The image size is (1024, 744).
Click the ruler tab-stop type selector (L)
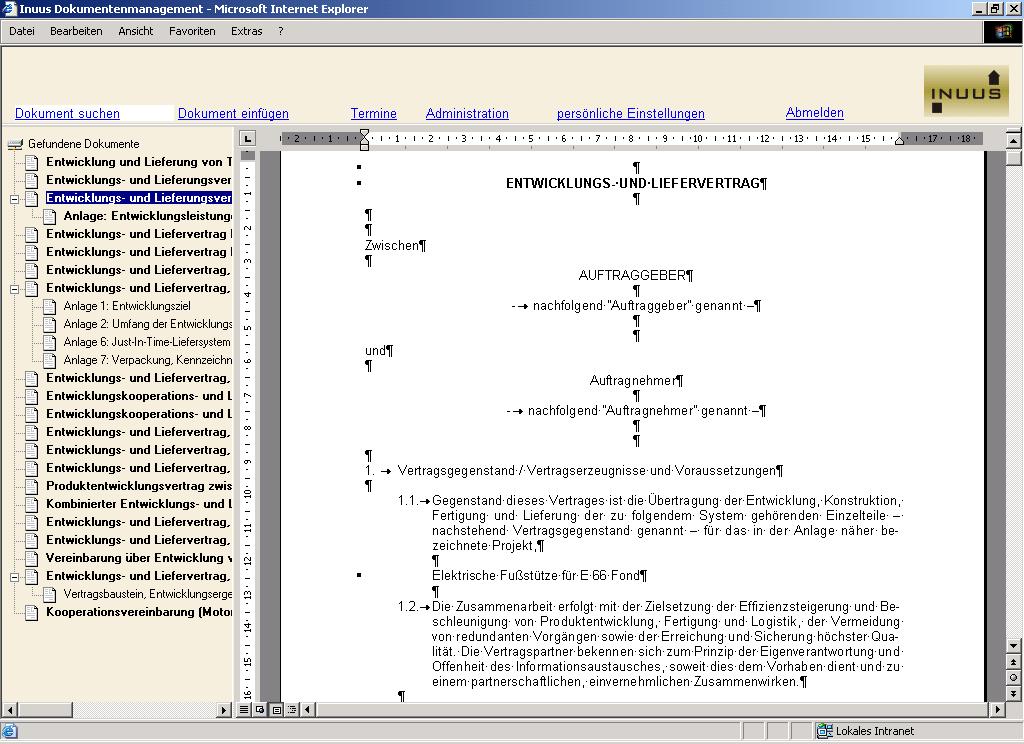[247, 138]
